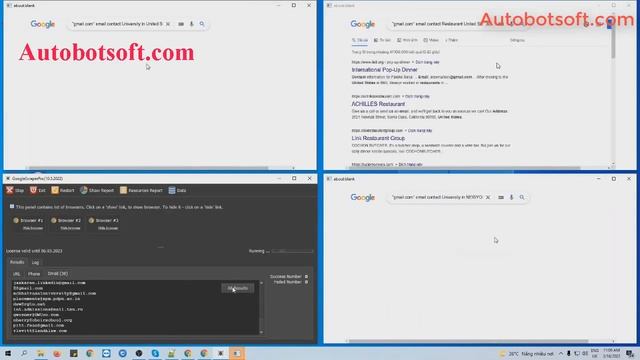Open Skype from the taskbar
Viewport: 640px width, 360px height.
pyautogui.click(x=155, y=353)
